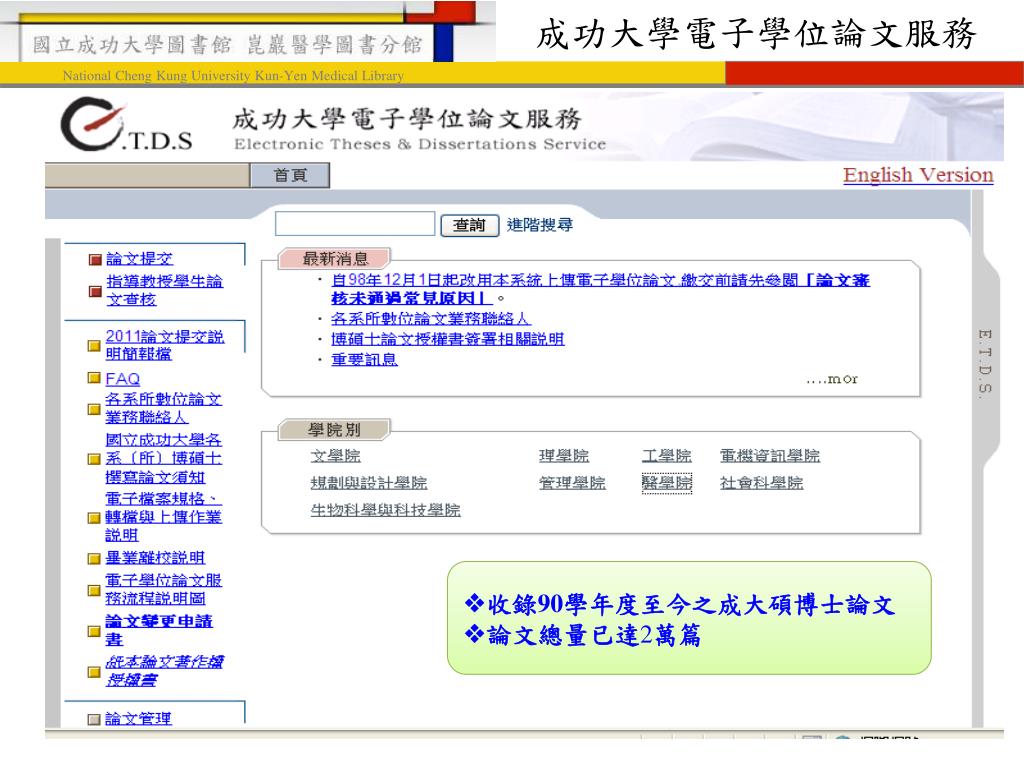Open the 首頁 tab
The height and width of the screenshot is (768, 1024).
(290, 176)
